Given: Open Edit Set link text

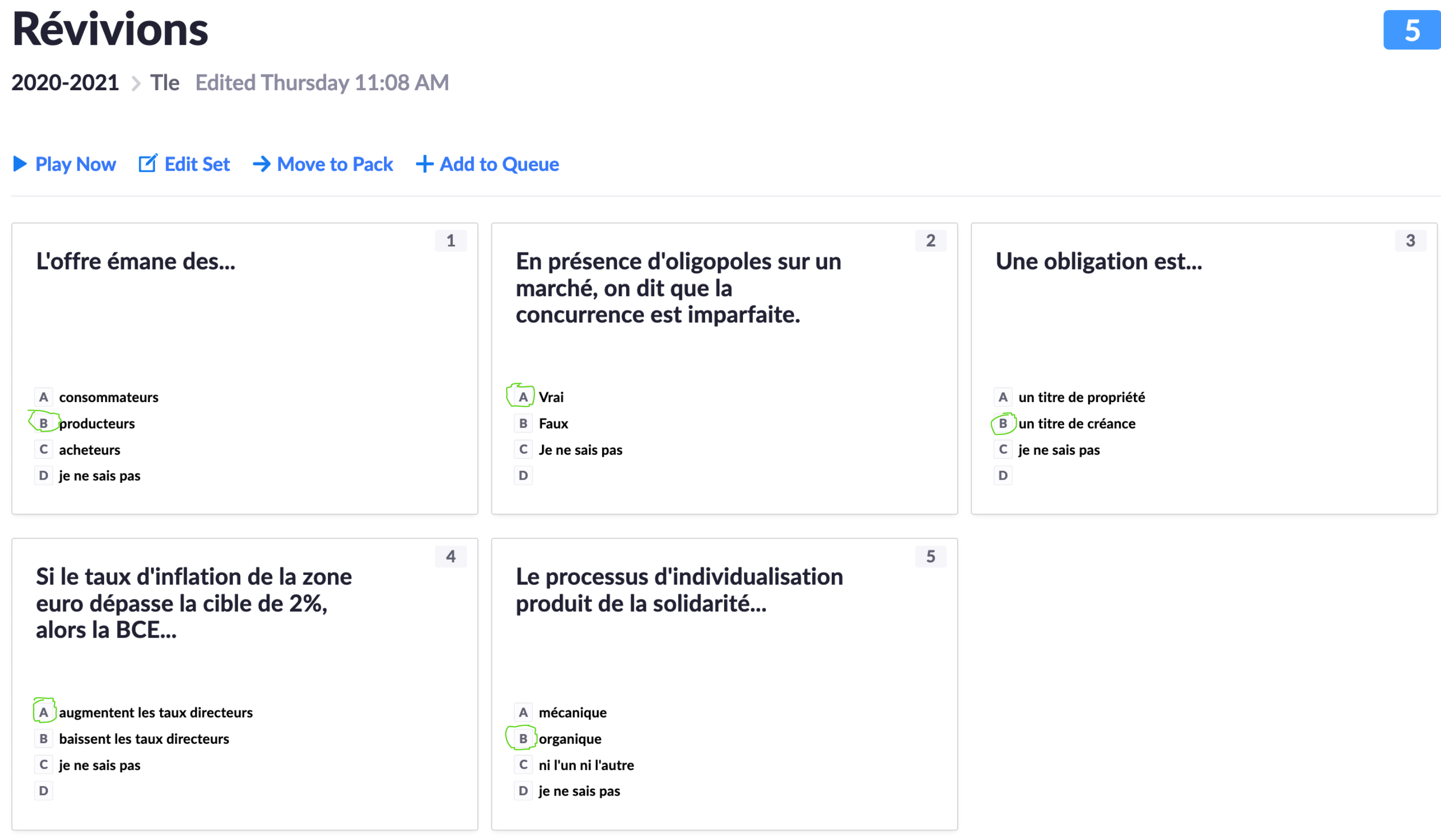Looking at the screenshot, I should [x=197, y=165].
